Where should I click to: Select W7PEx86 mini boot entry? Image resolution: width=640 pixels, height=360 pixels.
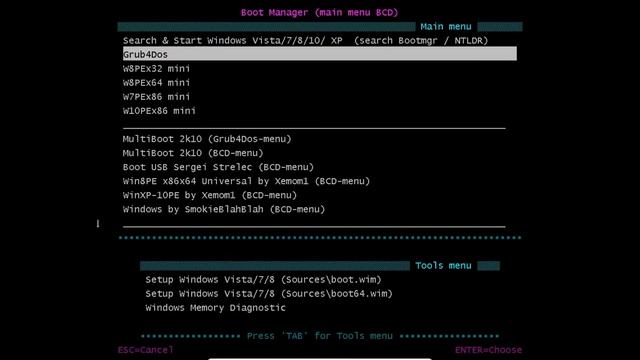(156, 97)
